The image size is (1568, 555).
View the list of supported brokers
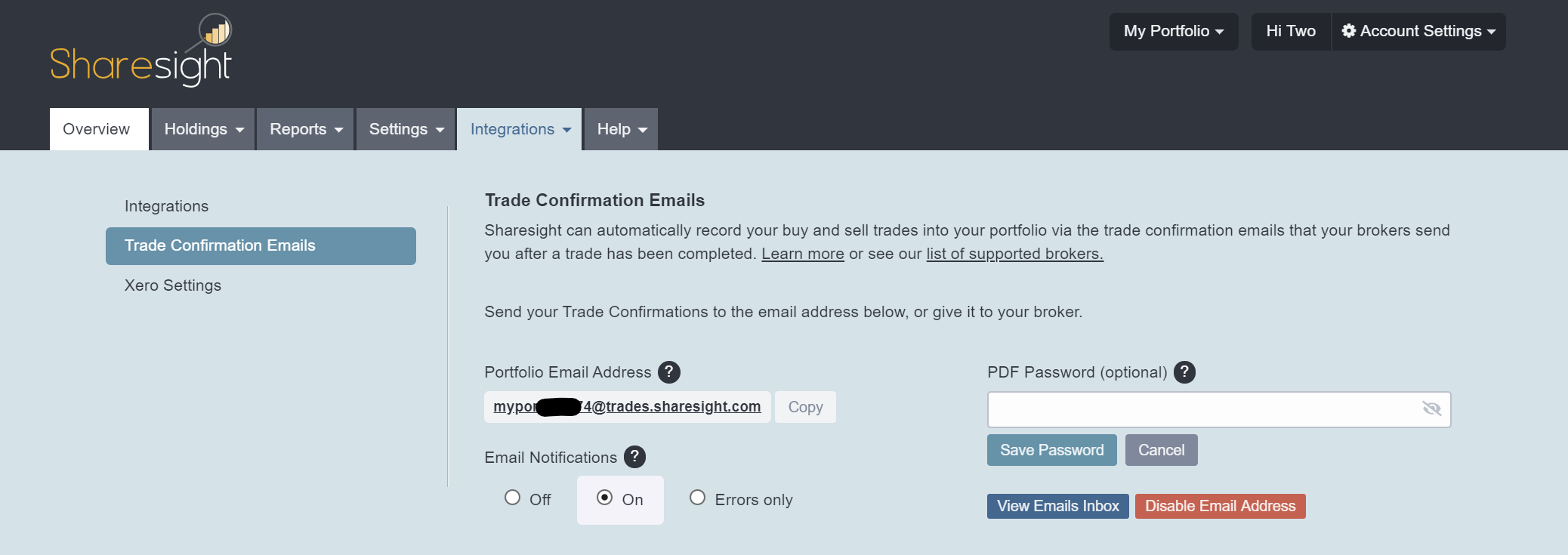1014,254
